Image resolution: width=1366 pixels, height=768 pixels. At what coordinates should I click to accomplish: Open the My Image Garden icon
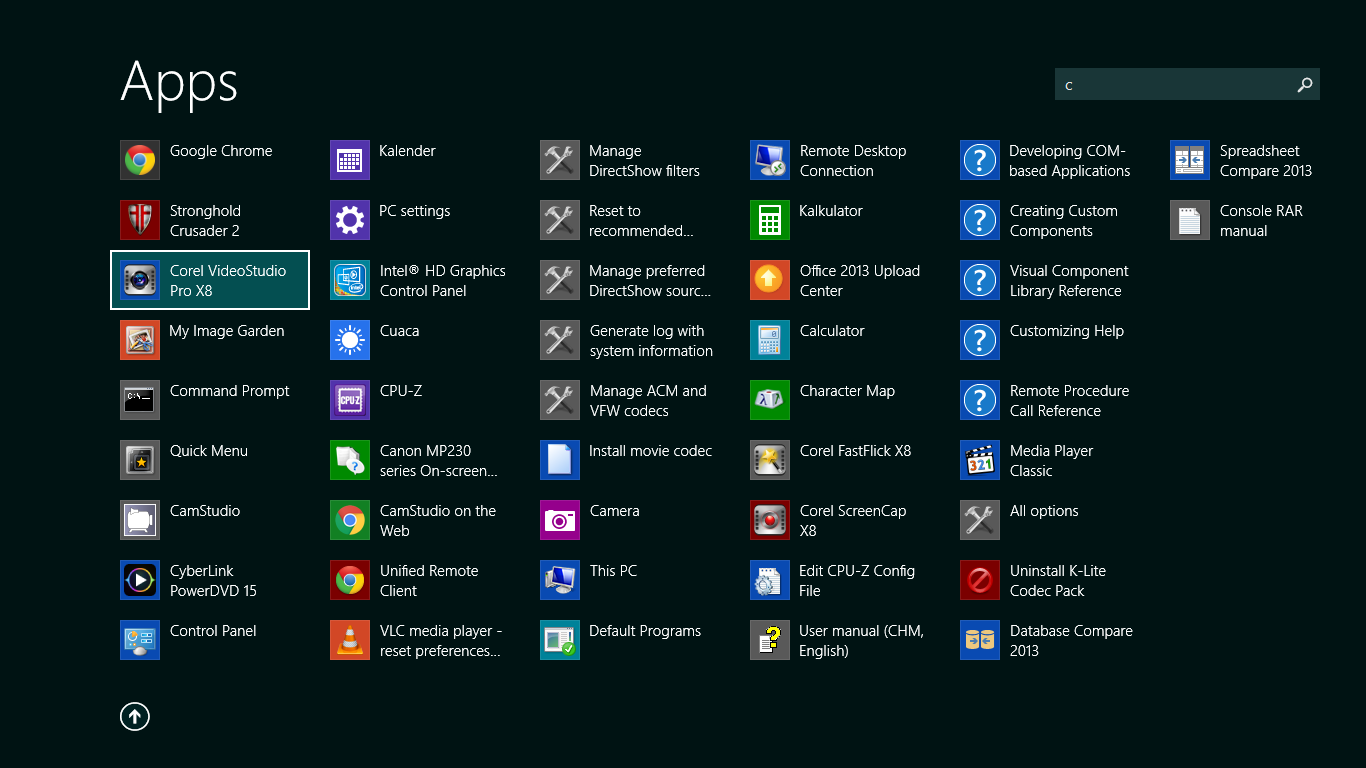(140, 340)
